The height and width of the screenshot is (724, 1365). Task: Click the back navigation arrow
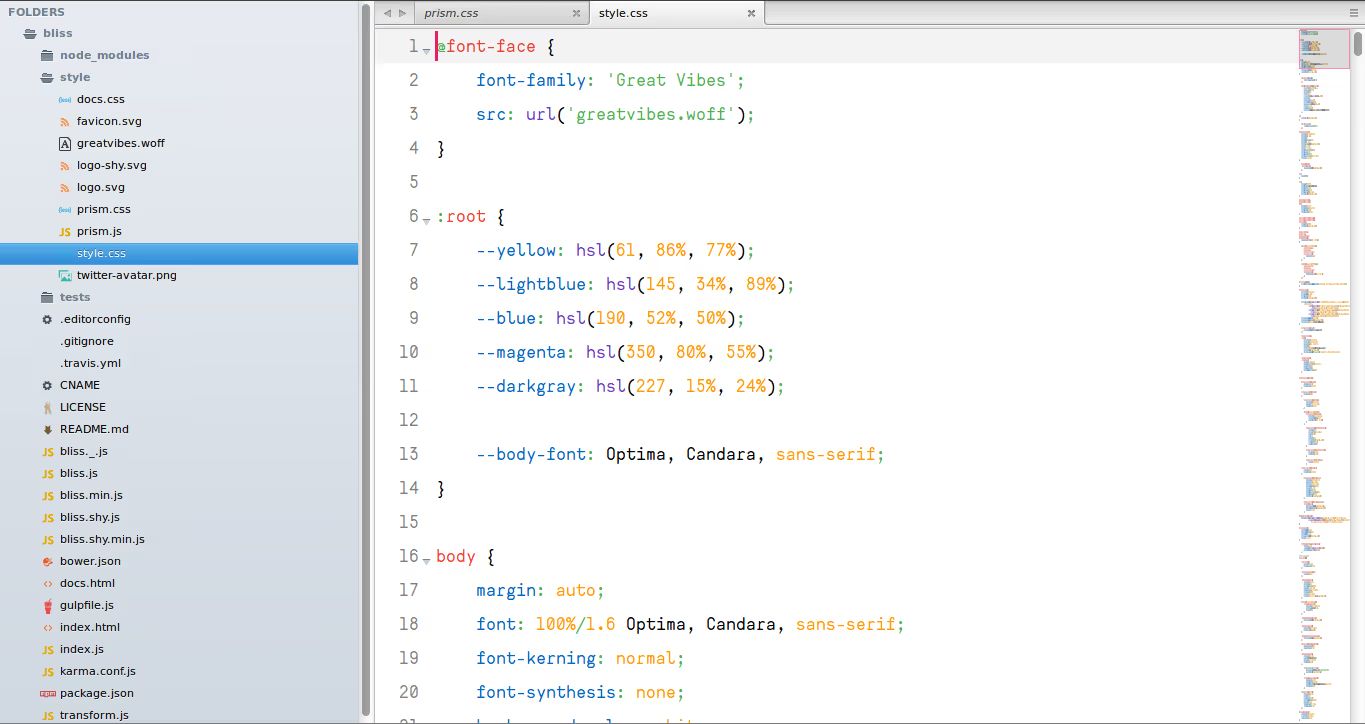(x=386, y=13)
